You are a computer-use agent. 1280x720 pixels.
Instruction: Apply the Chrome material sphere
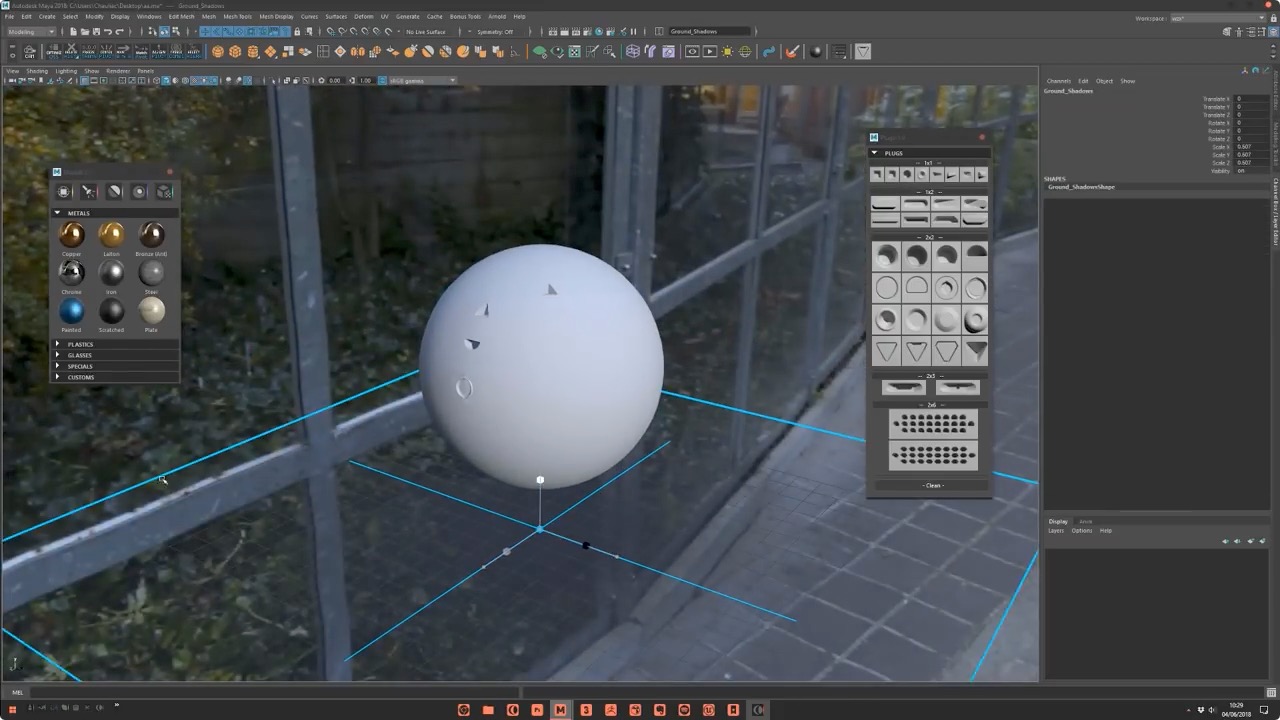pyautogui.click(x=71, y=272)
